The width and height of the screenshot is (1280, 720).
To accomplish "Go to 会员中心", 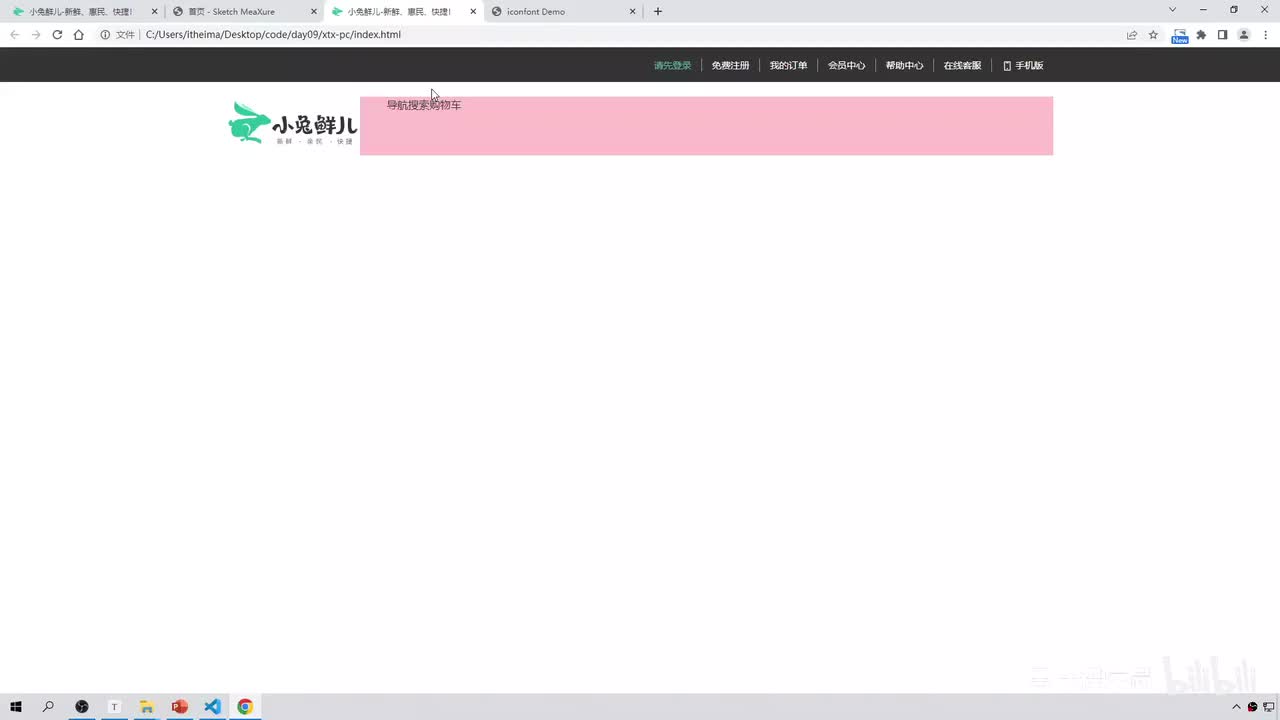I will pos(846,66).
